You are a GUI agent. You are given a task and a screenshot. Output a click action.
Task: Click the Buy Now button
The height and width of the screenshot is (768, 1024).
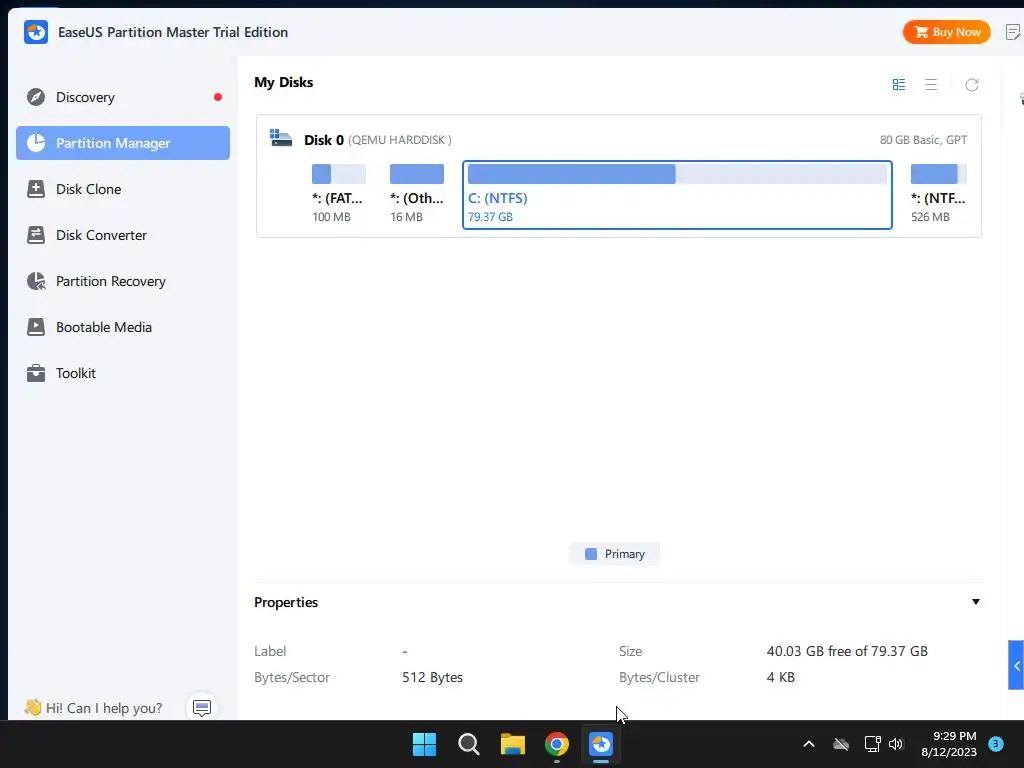[947, 32]
